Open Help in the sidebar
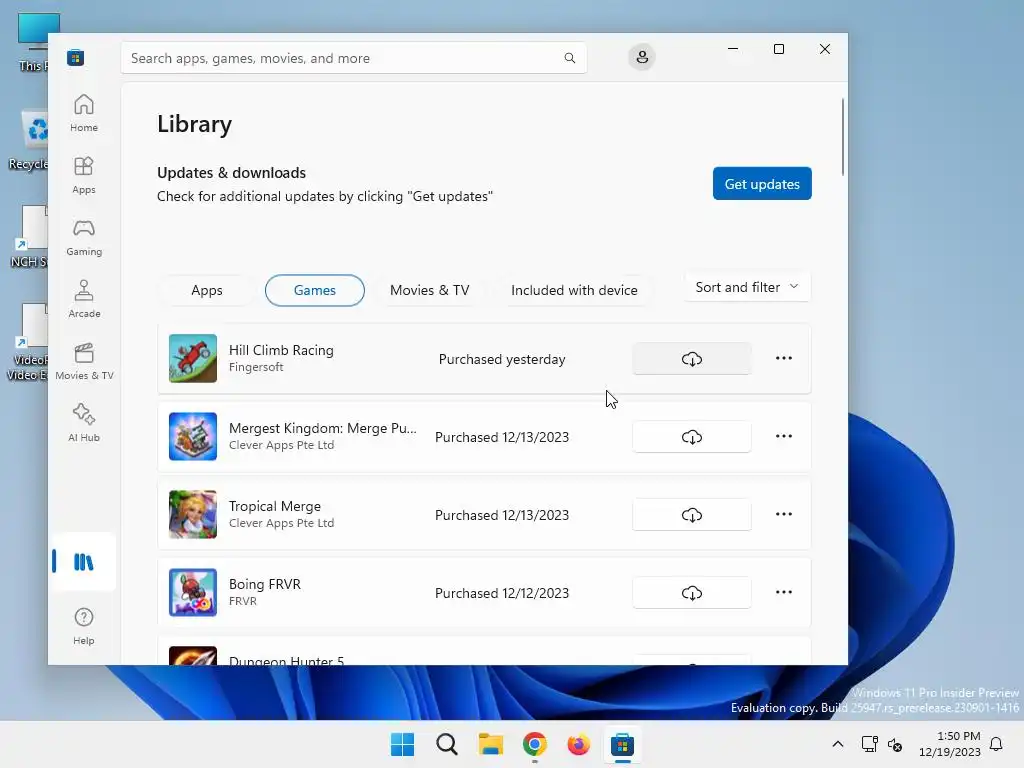The width and height of the screenshot is (1024, 768). click(84, 626)
